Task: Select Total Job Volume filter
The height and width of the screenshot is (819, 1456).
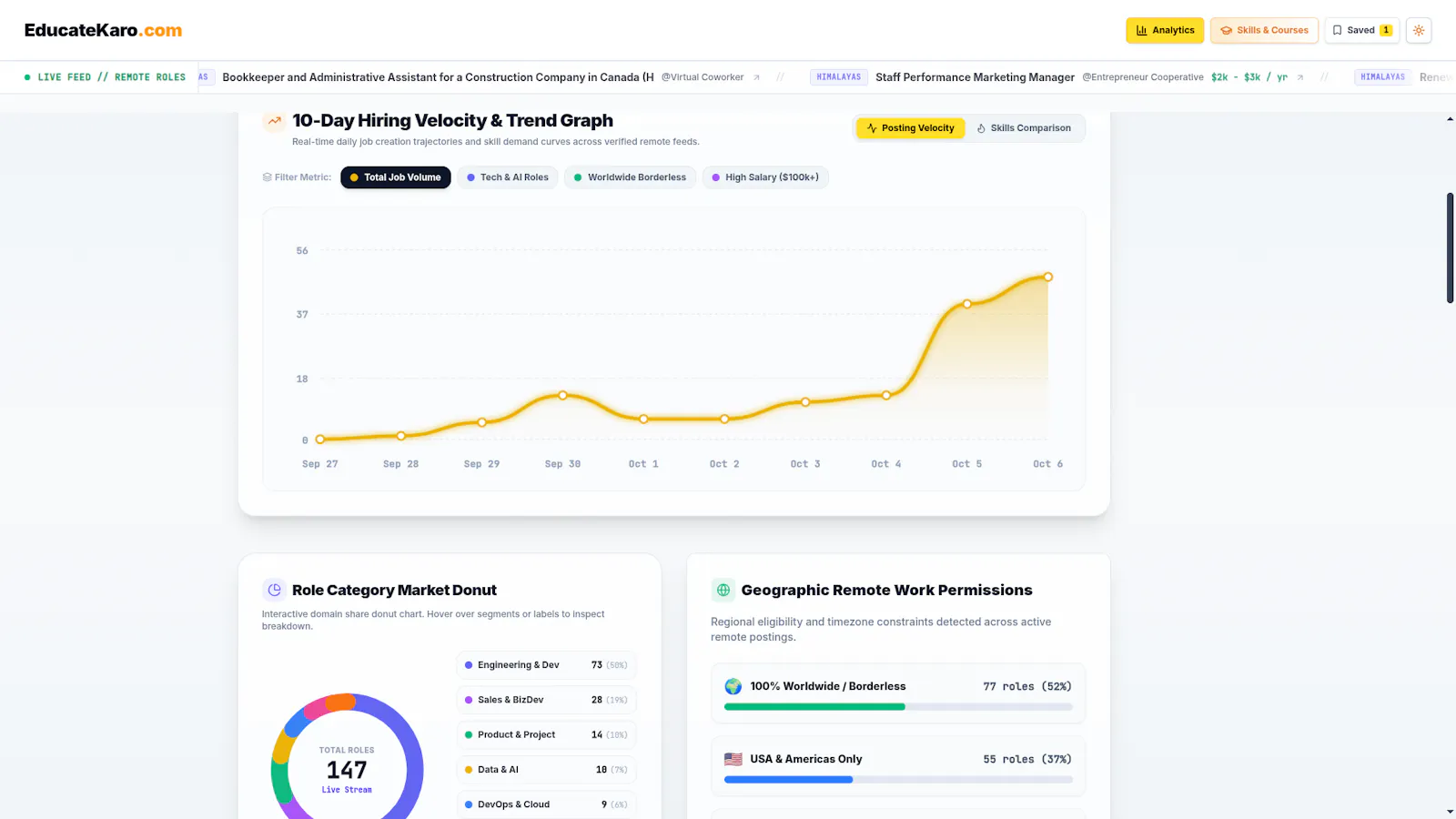Action: (396, 177)
